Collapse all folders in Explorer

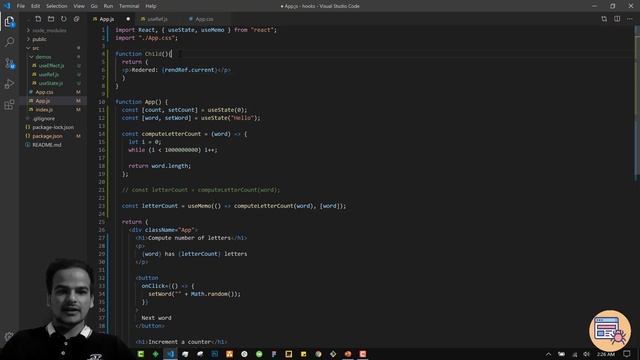coord(76,19)
